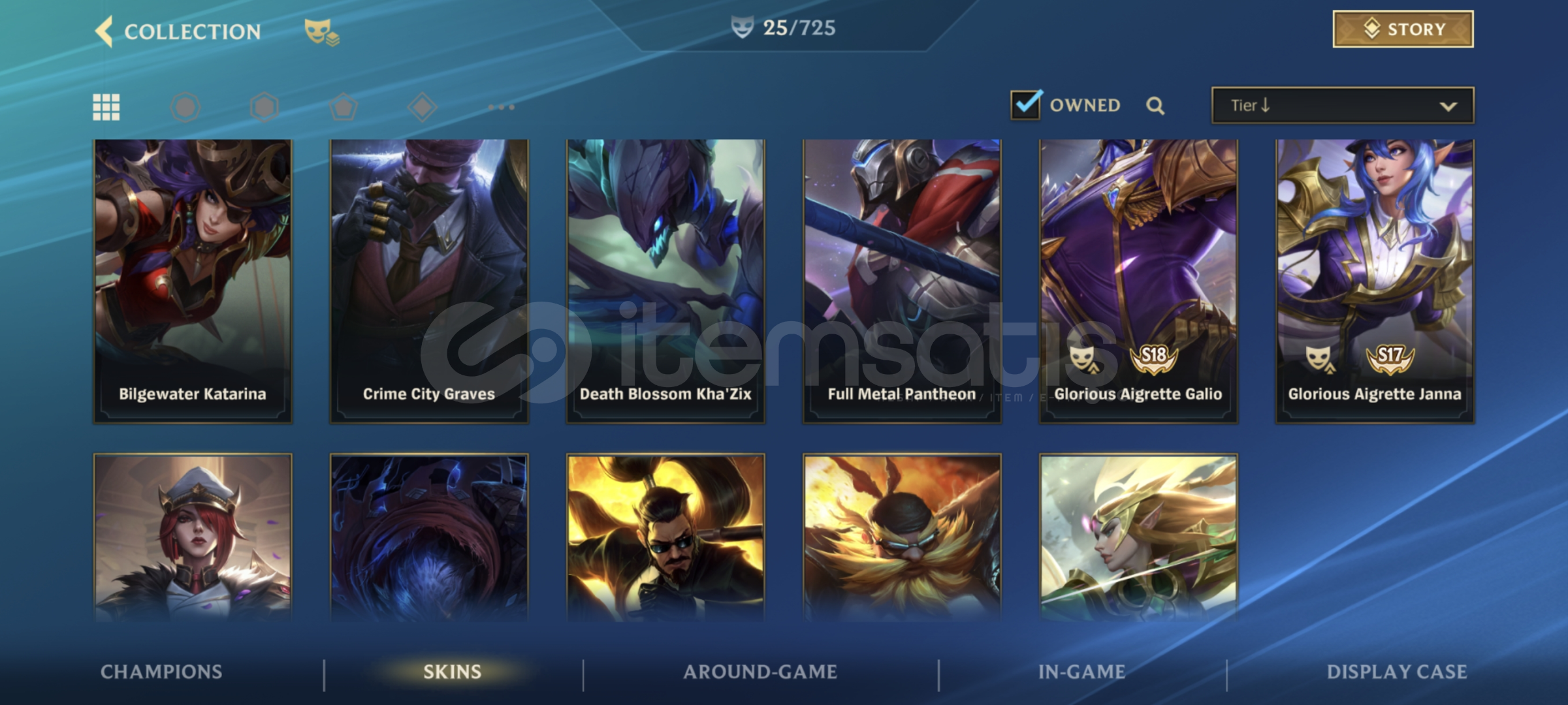This screenshot has width=1568, height=705.
Task: Uncheck the Owned checkbox
Action: tap(1026, 104)
